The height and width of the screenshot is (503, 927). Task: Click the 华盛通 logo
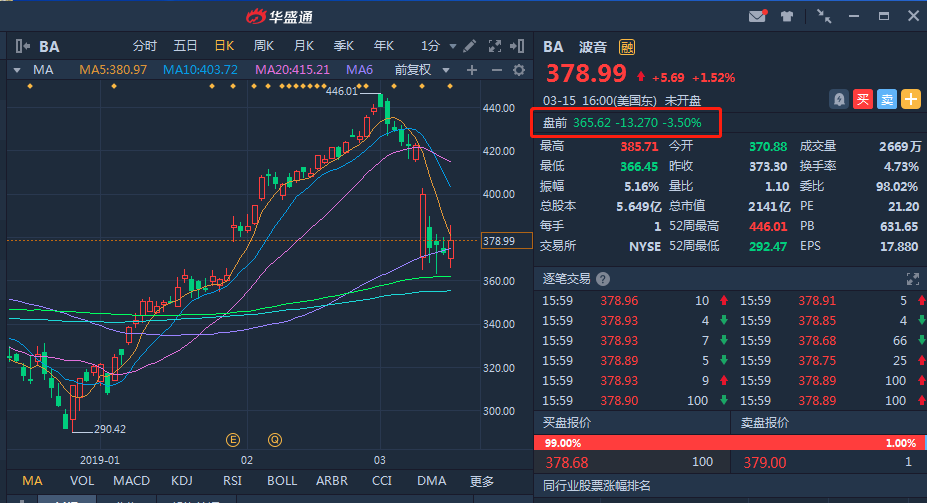click(x=279, y=17)
